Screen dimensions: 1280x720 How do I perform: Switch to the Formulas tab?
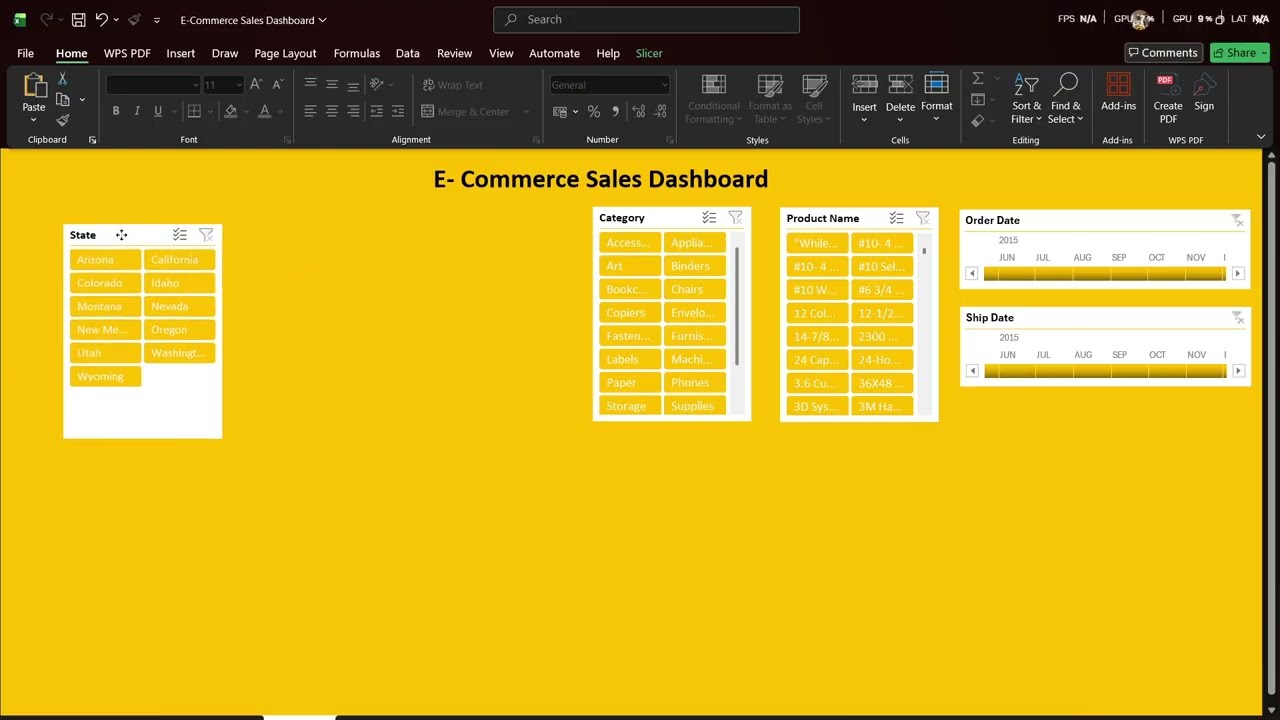(x=357, y=53)
